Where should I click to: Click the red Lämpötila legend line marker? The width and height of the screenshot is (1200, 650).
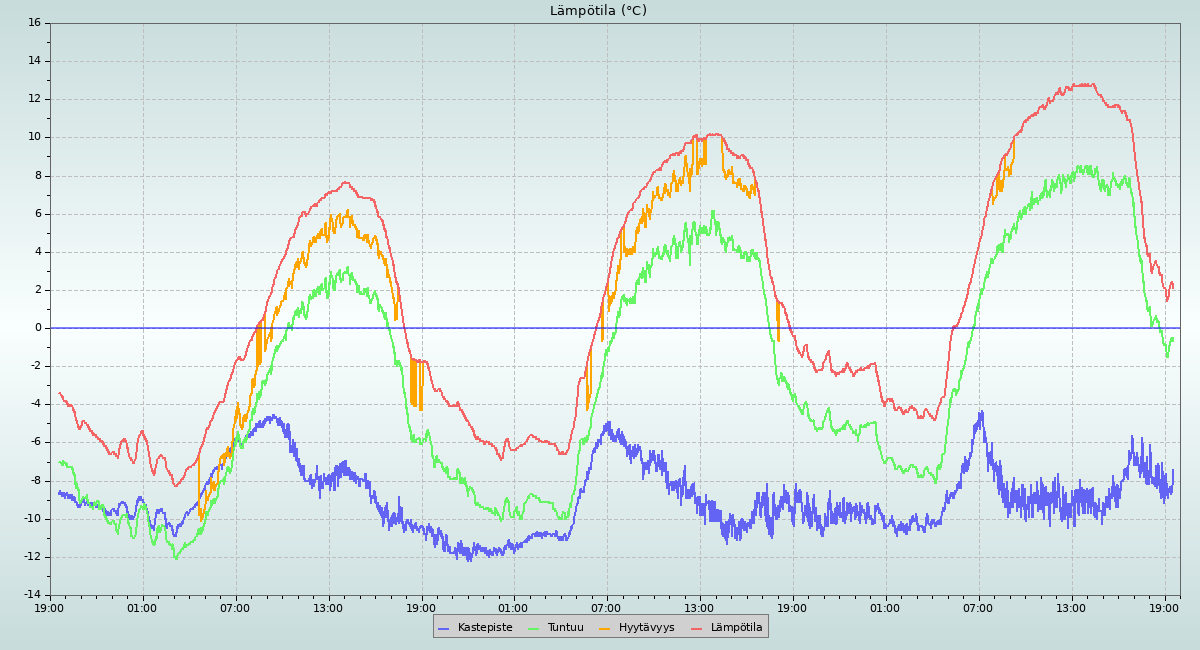tap(697, 628)
